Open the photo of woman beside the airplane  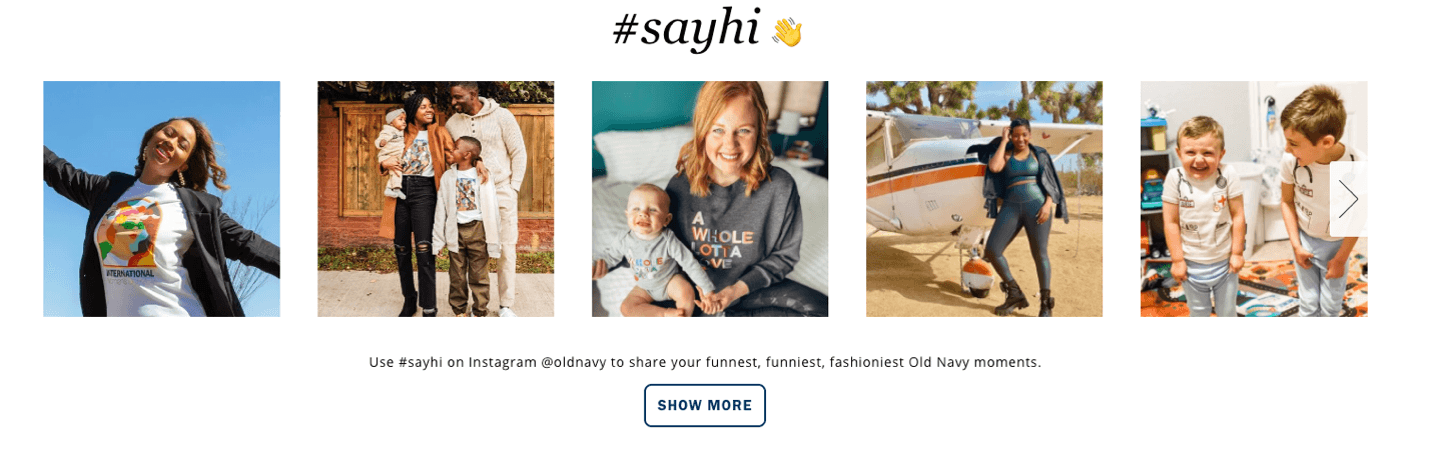tap(984, 199)
